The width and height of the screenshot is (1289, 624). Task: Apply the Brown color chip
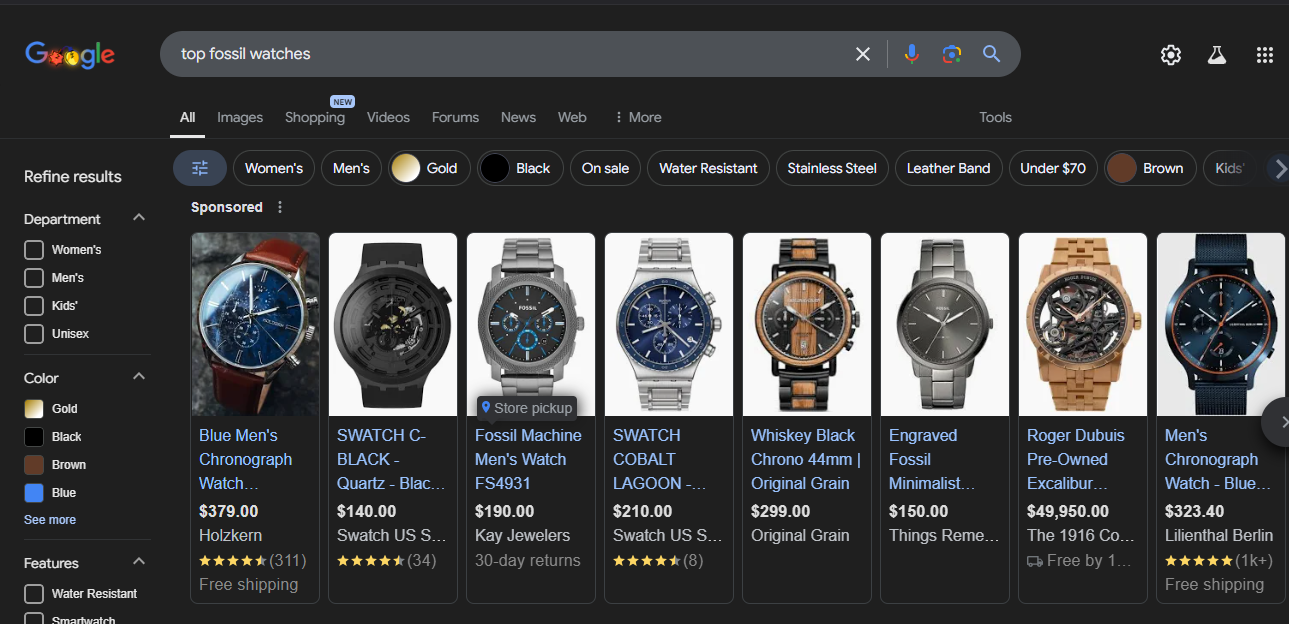point(1150,168)
